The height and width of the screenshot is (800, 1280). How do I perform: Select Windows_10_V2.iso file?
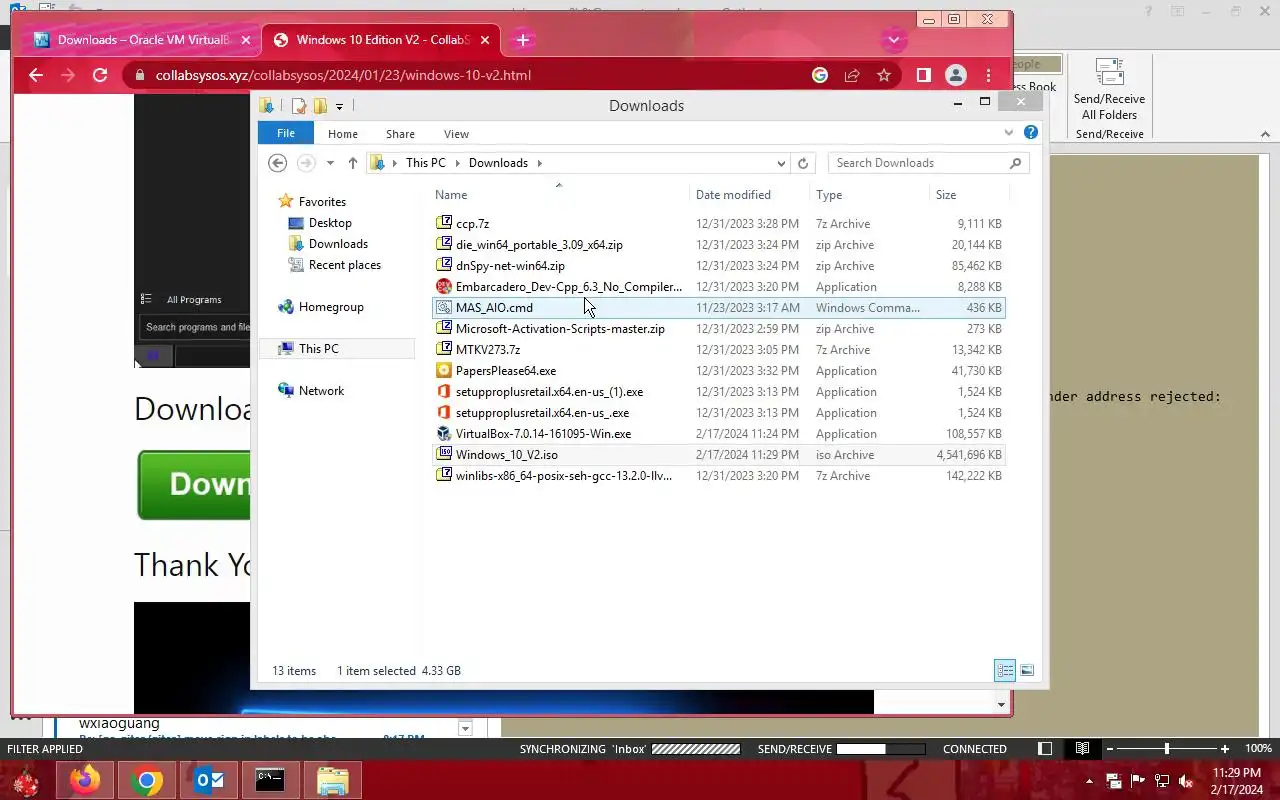[x=718, y=455]
